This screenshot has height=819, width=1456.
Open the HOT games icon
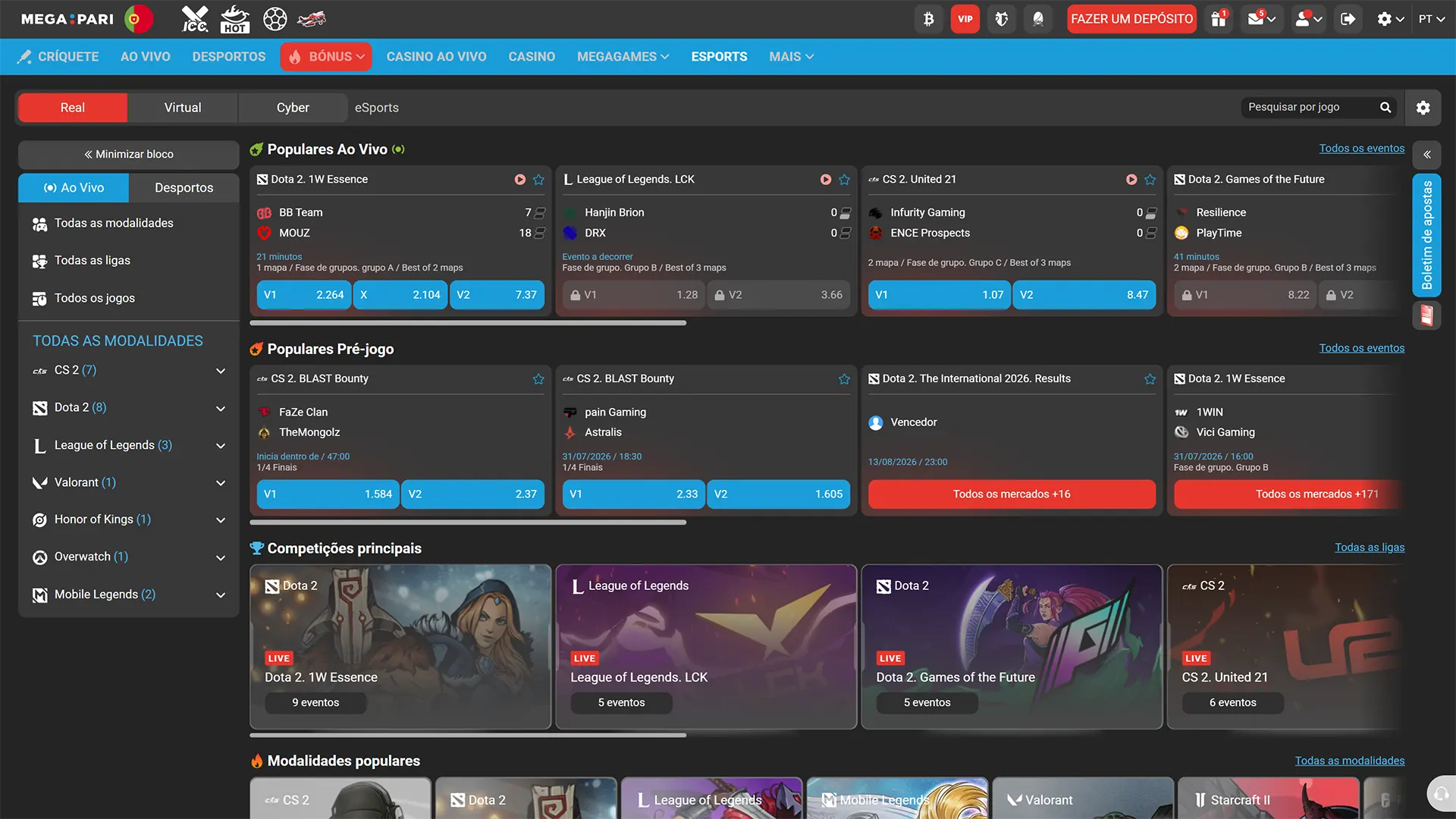point(234,19)
